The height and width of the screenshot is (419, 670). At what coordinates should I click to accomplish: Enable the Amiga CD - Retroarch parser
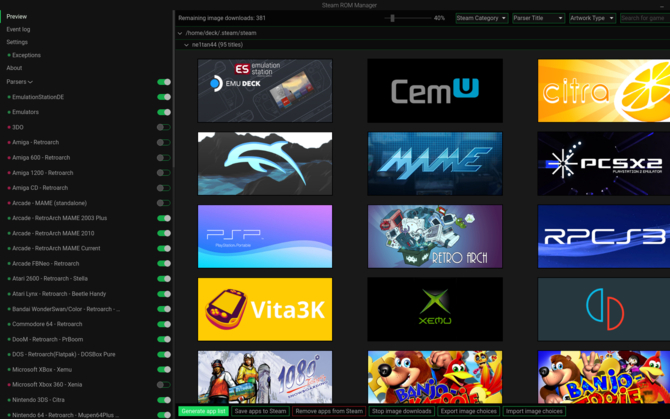tap(164, 188)
